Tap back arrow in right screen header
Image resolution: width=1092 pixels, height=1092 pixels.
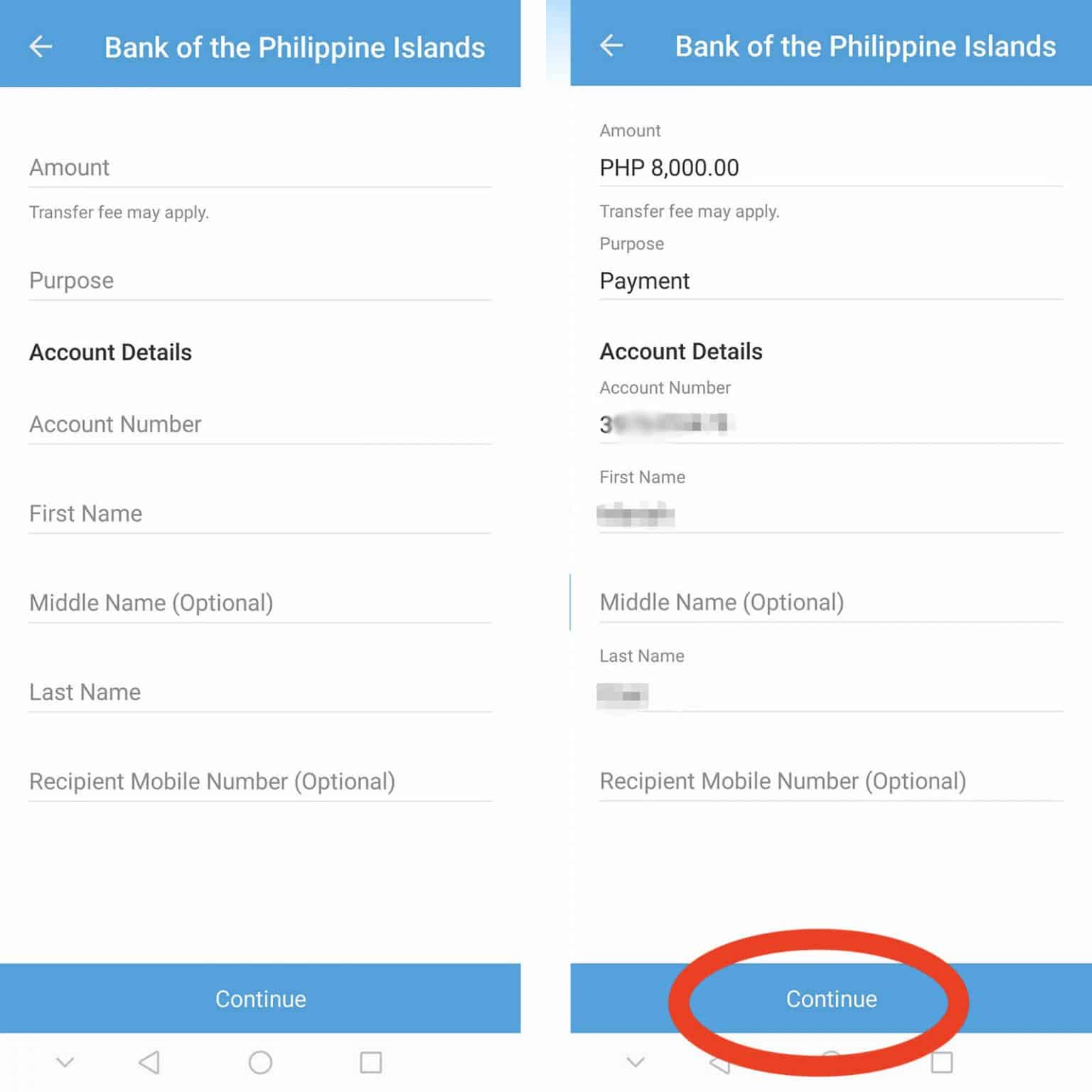pos(611,46)
